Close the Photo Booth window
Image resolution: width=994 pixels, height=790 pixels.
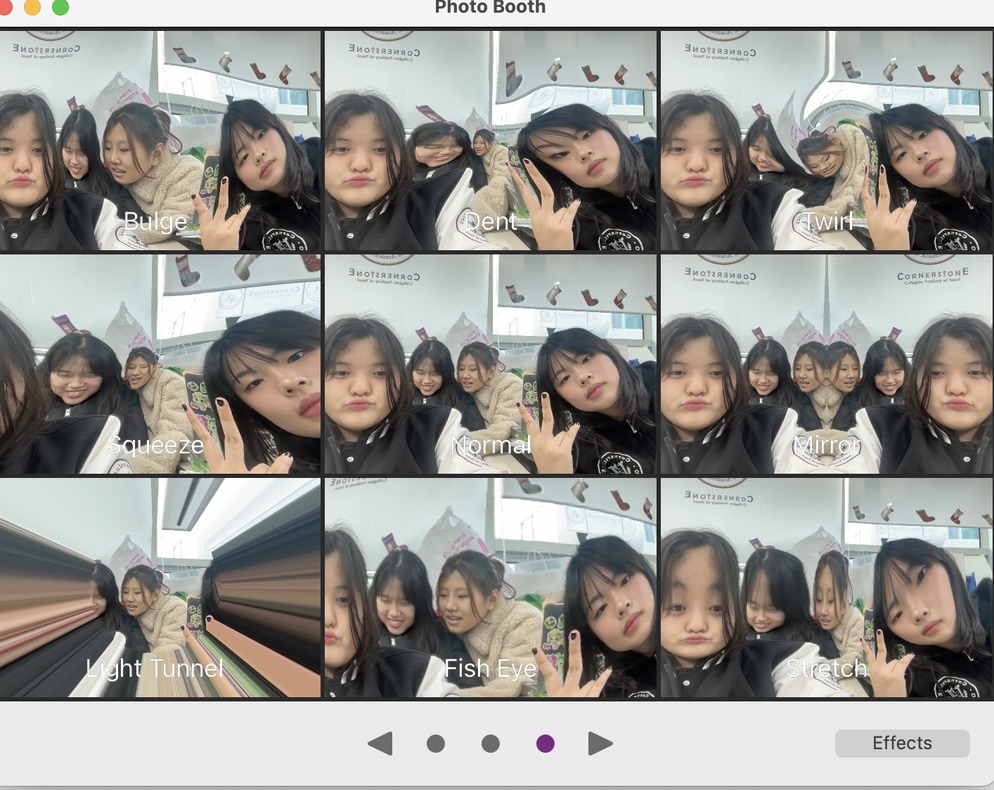[5, 6]
